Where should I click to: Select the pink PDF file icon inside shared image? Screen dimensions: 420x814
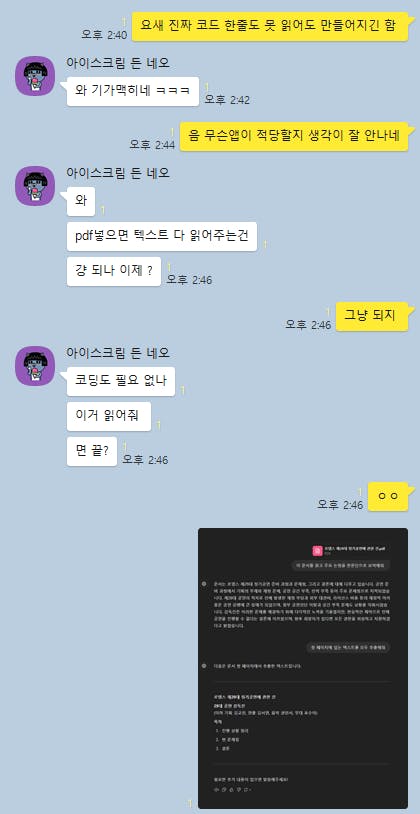click(317, 551)
